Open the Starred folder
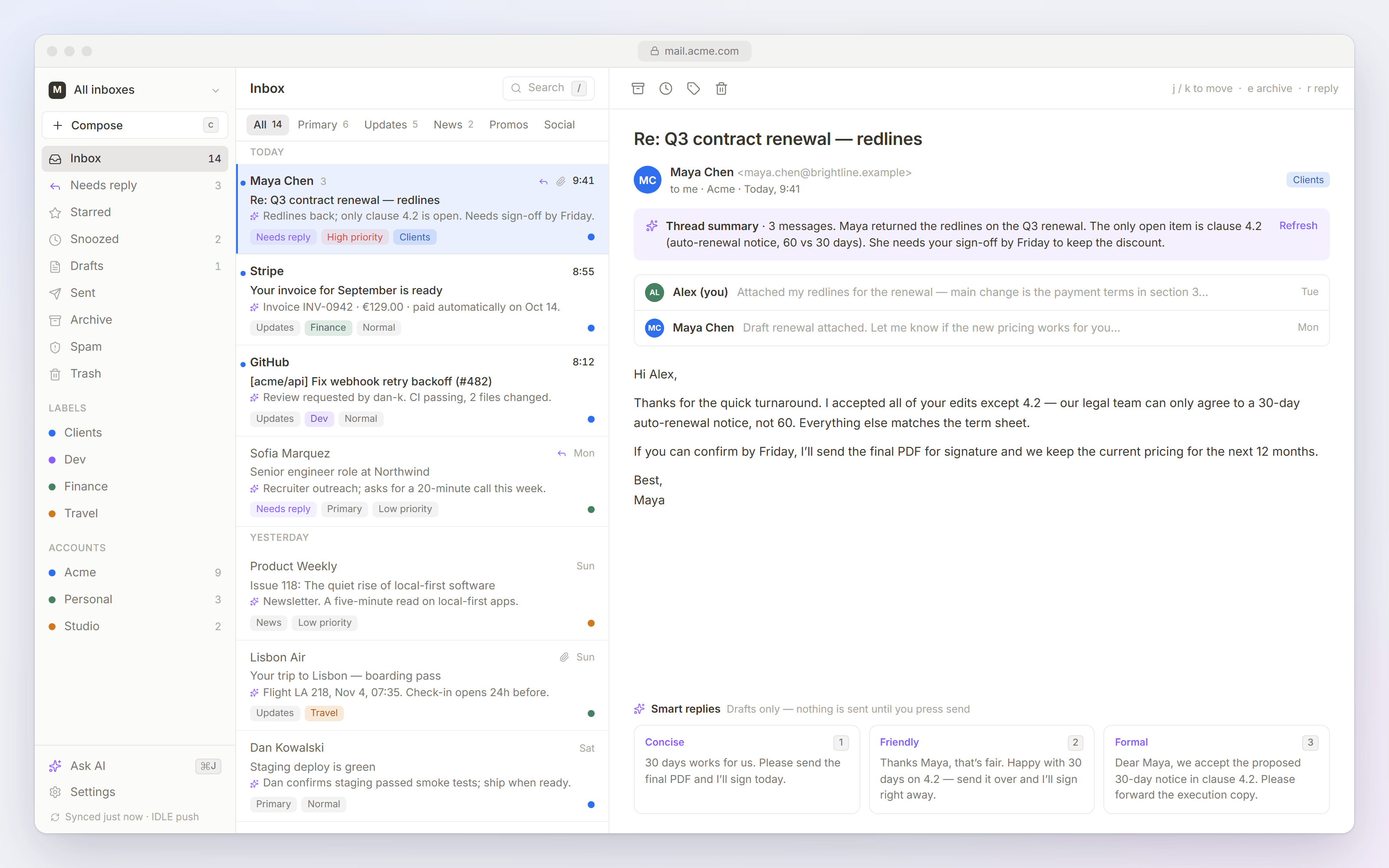 pos(135,212)
